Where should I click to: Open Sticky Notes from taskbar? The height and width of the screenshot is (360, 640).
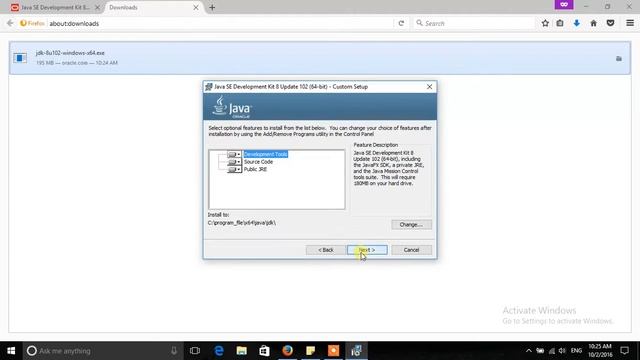pyautogui.click(x=311, y=351)
